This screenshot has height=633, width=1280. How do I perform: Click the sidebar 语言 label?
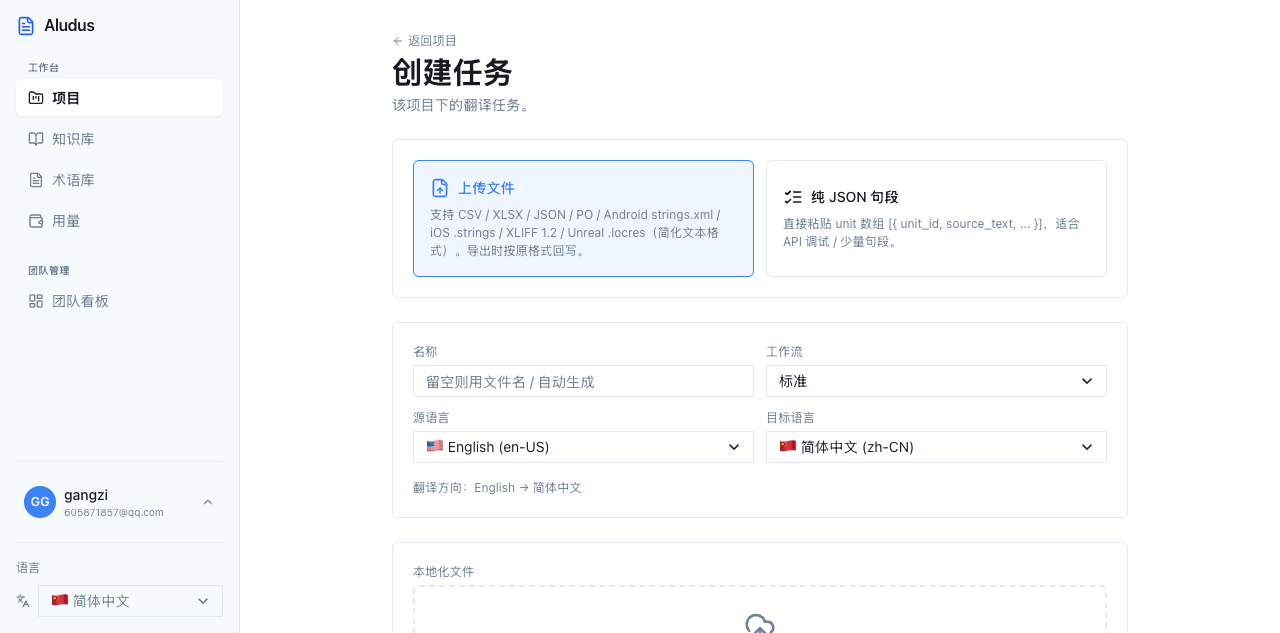(28, 568)
